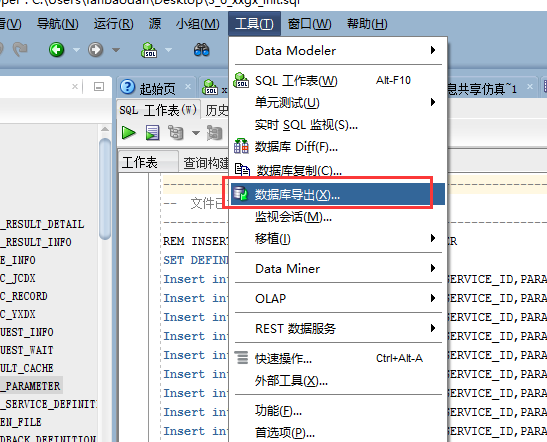
Task: Open the Explain Plan dropdown arrow
Action: coord(196,133)
